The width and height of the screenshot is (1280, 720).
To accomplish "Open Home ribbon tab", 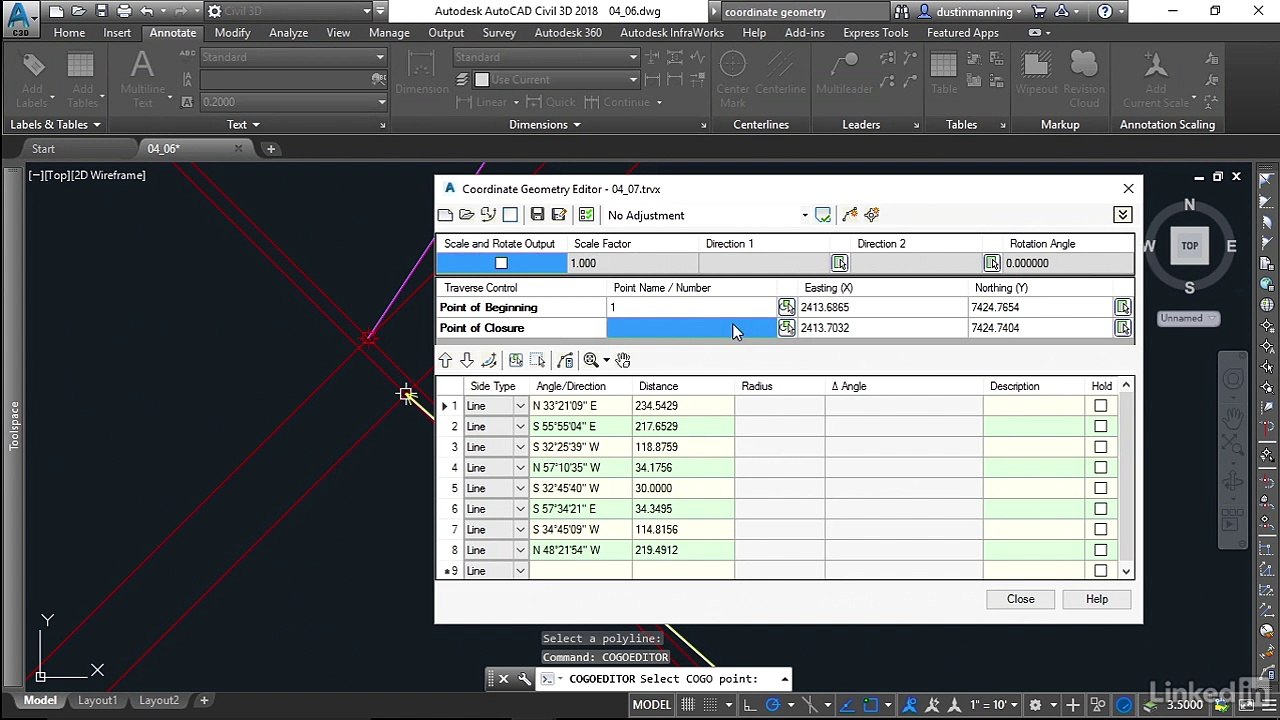I will [69, 33].
